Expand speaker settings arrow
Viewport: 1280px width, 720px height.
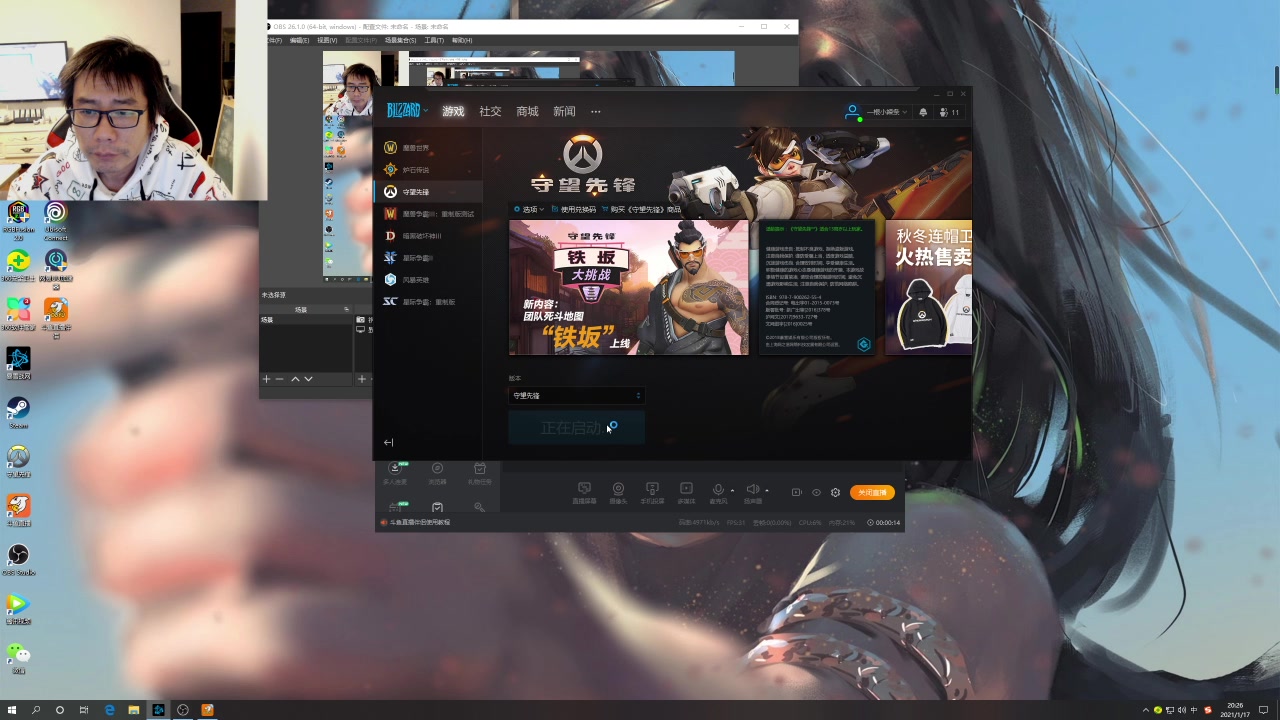[x=767, y=491]
